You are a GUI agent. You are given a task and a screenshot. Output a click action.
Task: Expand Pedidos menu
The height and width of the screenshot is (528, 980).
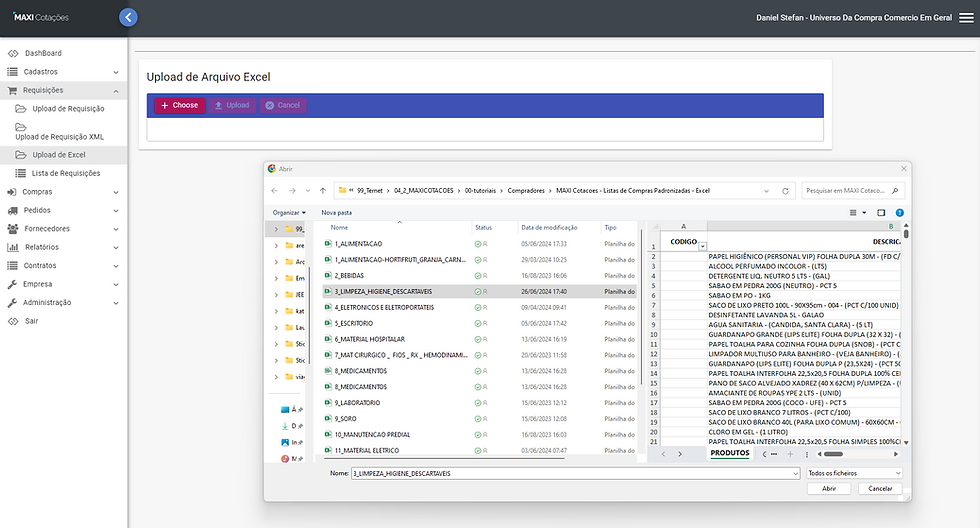[x=64, y=210]
